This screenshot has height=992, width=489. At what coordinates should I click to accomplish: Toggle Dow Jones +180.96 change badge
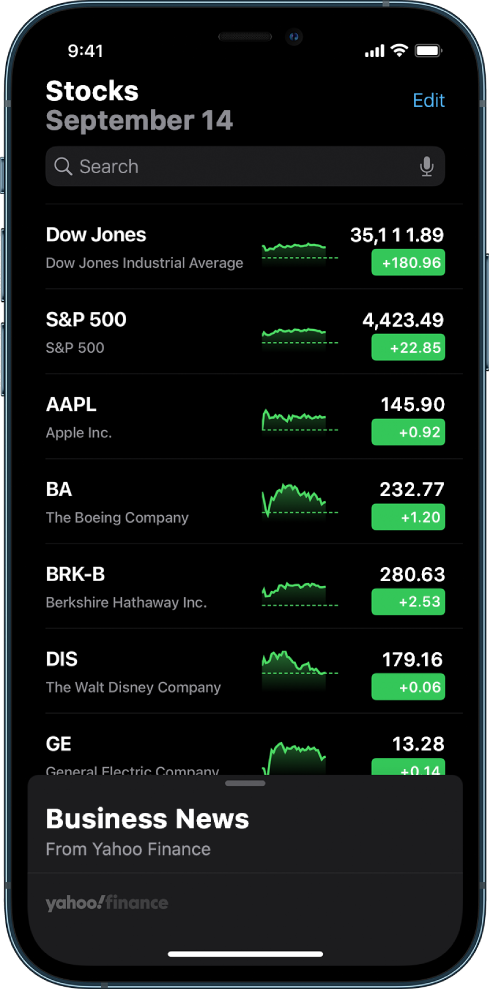408,262
